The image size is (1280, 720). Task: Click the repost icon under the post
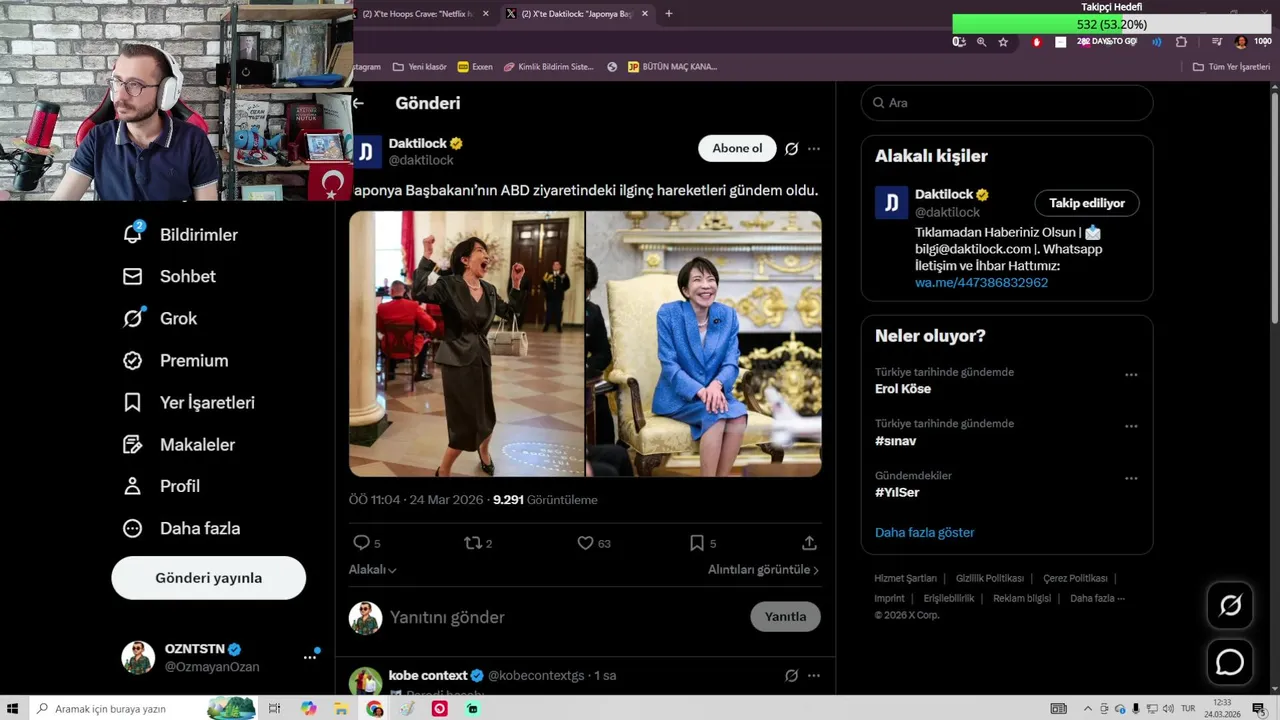(x=473, y=543)
